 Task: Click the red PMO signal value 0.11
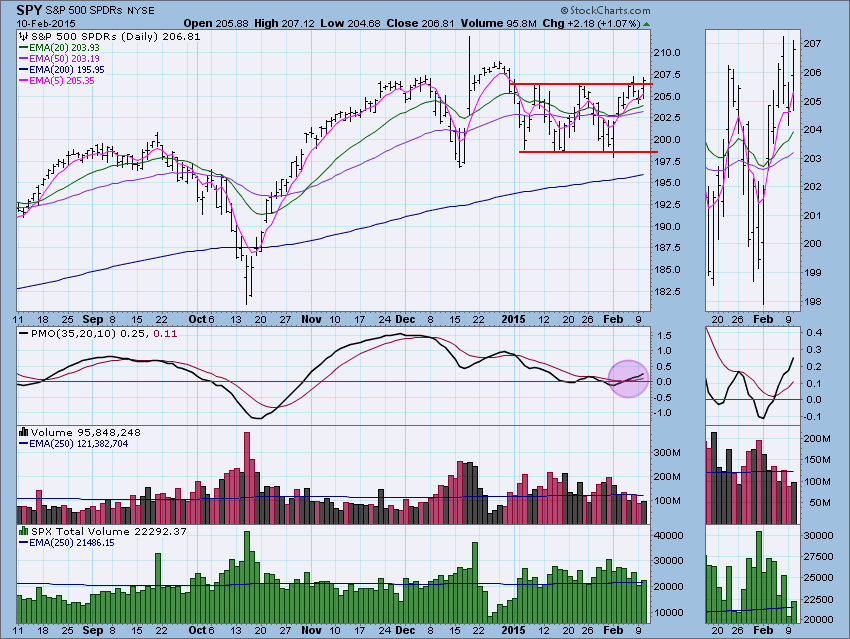165,333
